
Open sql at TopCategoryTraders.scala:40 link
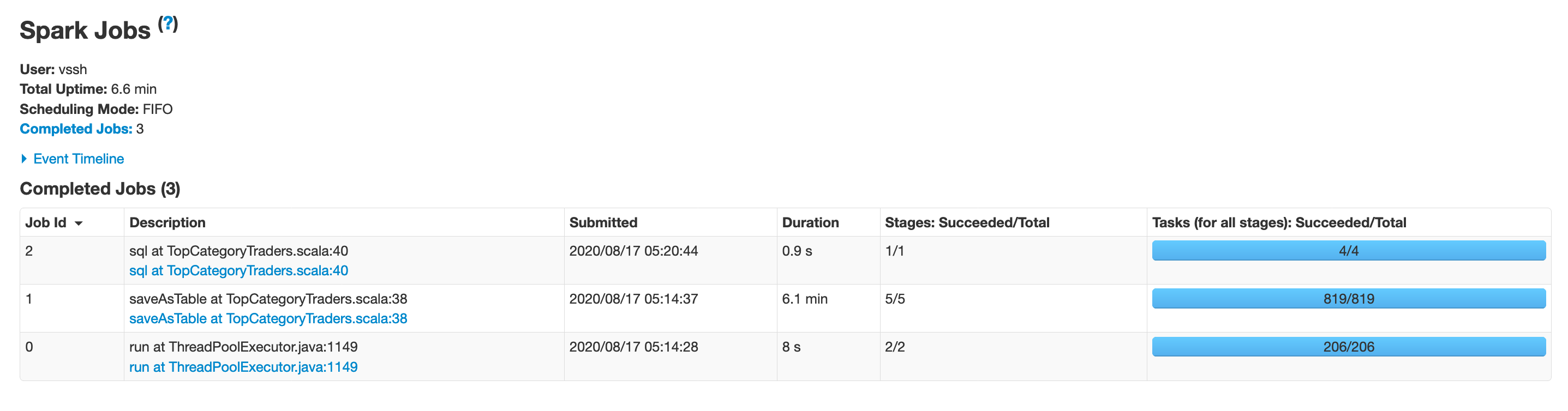(238, 270)
